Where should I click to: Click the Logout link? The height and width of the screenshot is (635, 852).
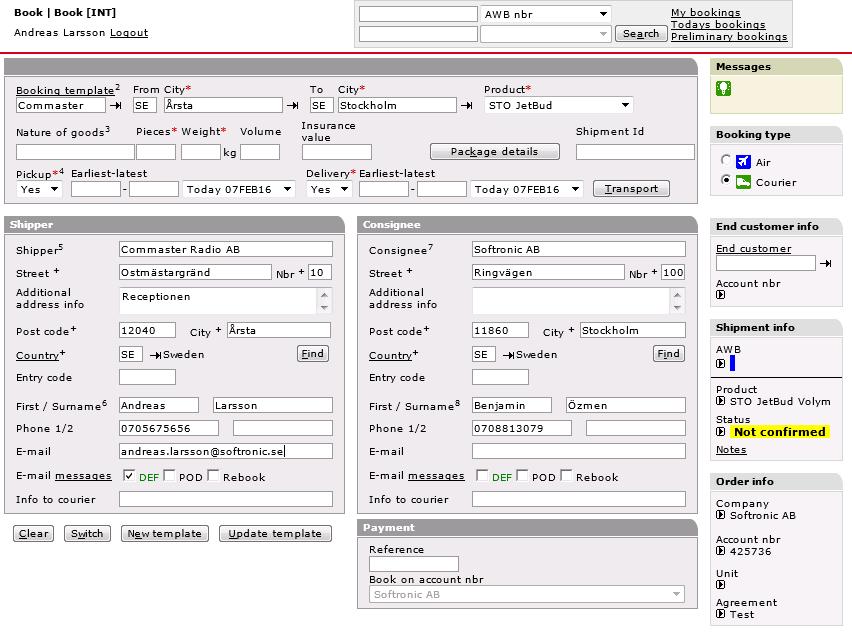129,33
